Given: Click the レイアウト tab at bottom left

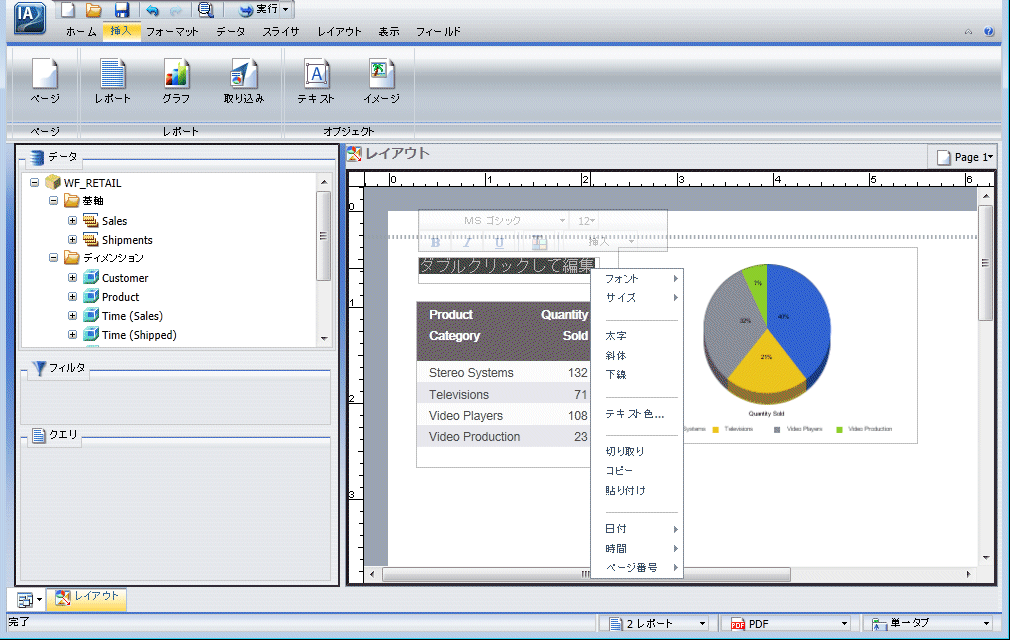Looking at the screenshot, I should click(x=88, y=598).
